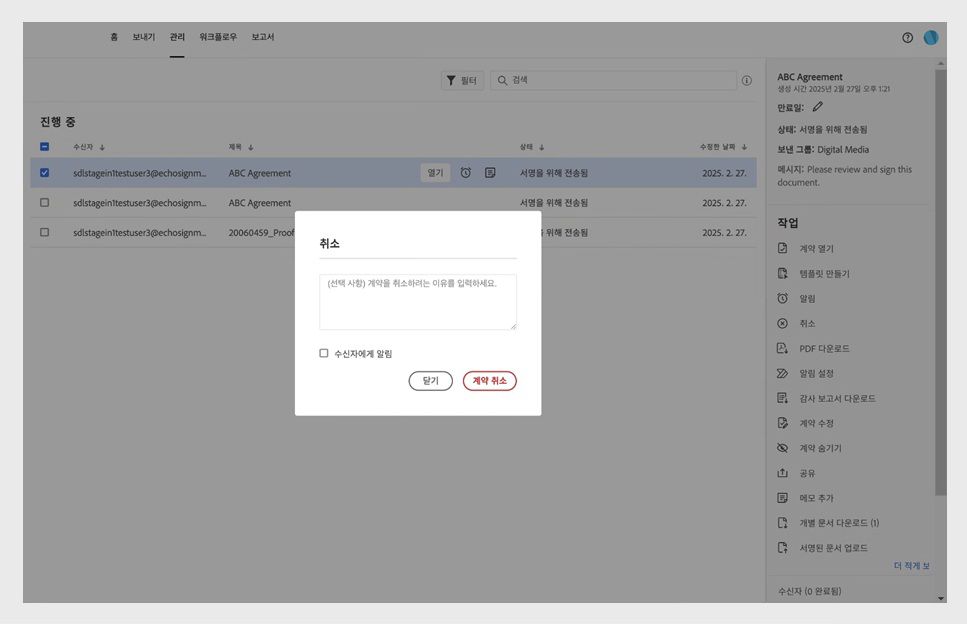Click 닫기 button in dialog
Image resolution: width=967 pixels, height=624 pixels.
tap(430, 380)
